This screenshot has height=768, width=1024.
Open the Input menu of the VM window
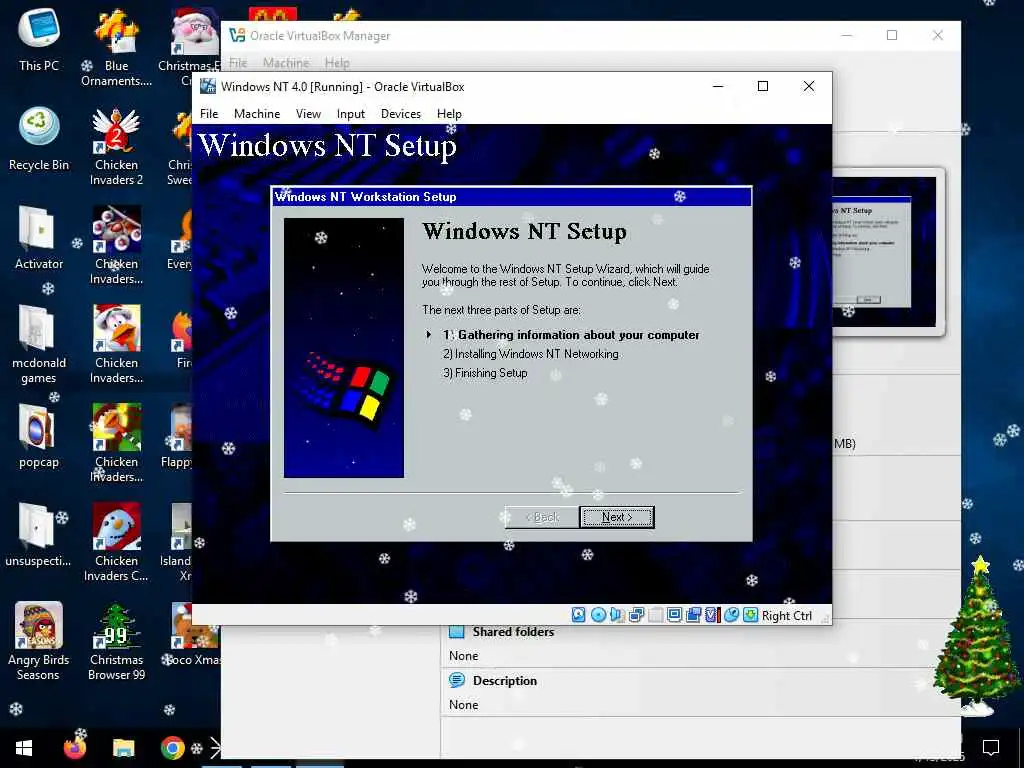click(351, 114)
